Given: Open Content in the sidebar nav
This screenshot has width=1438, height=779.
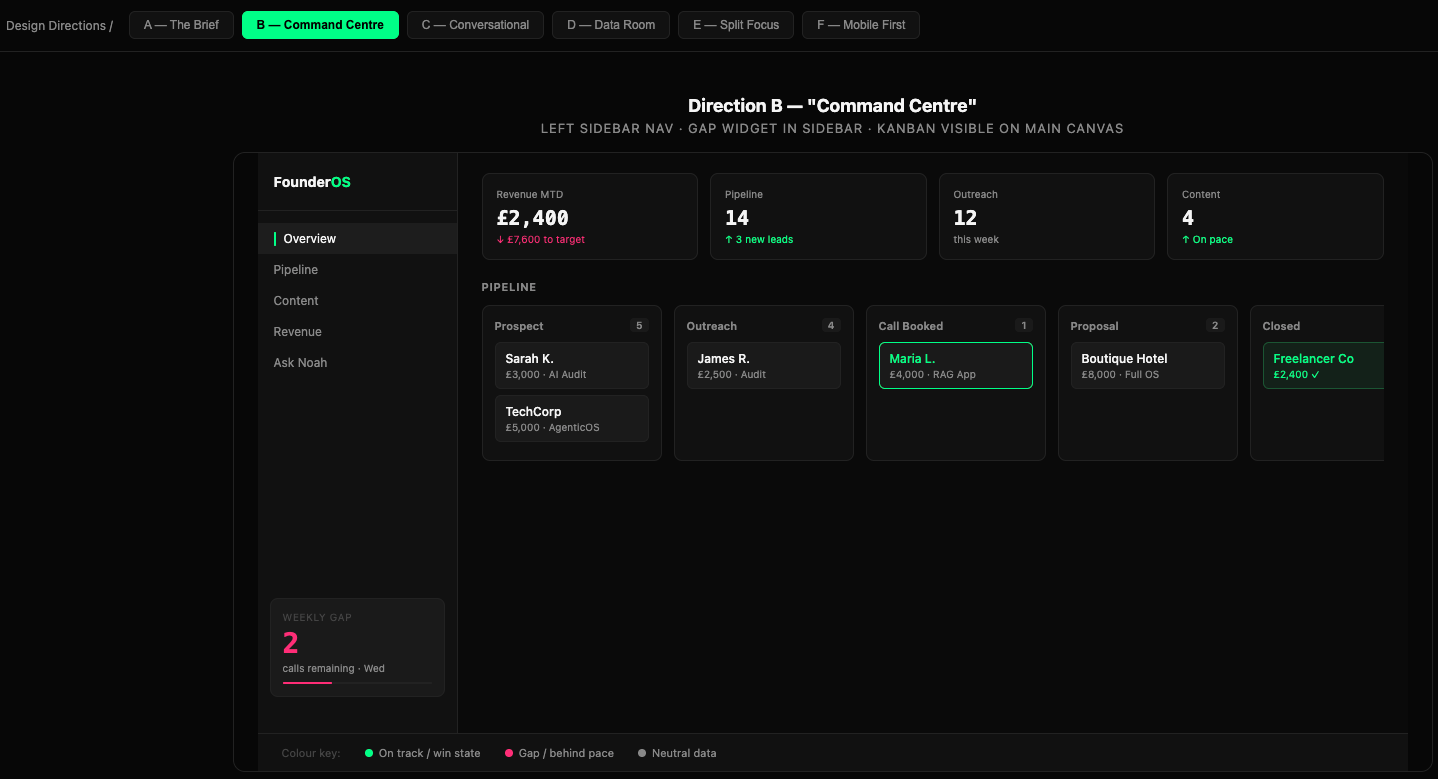Looking at the screenshot, I should (358, 300).
